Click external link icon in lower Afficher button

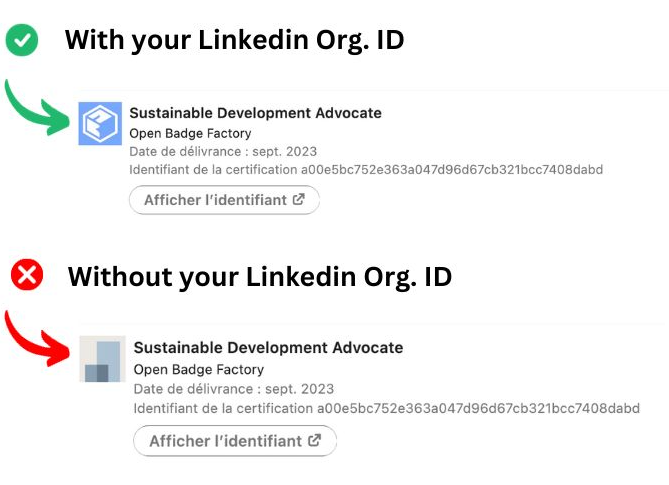[314, 440]
